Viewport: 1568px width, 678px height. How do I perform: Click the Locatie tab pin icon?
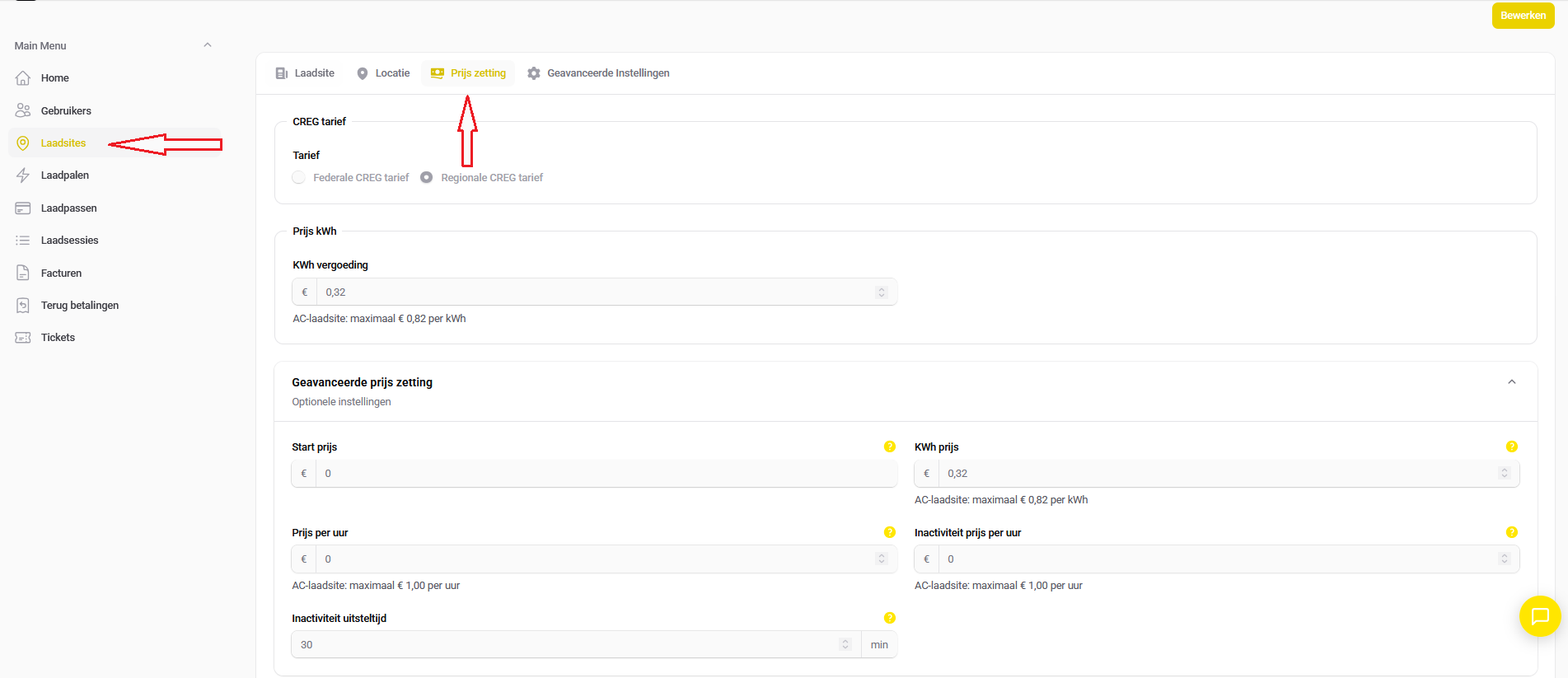coord(363,73)
